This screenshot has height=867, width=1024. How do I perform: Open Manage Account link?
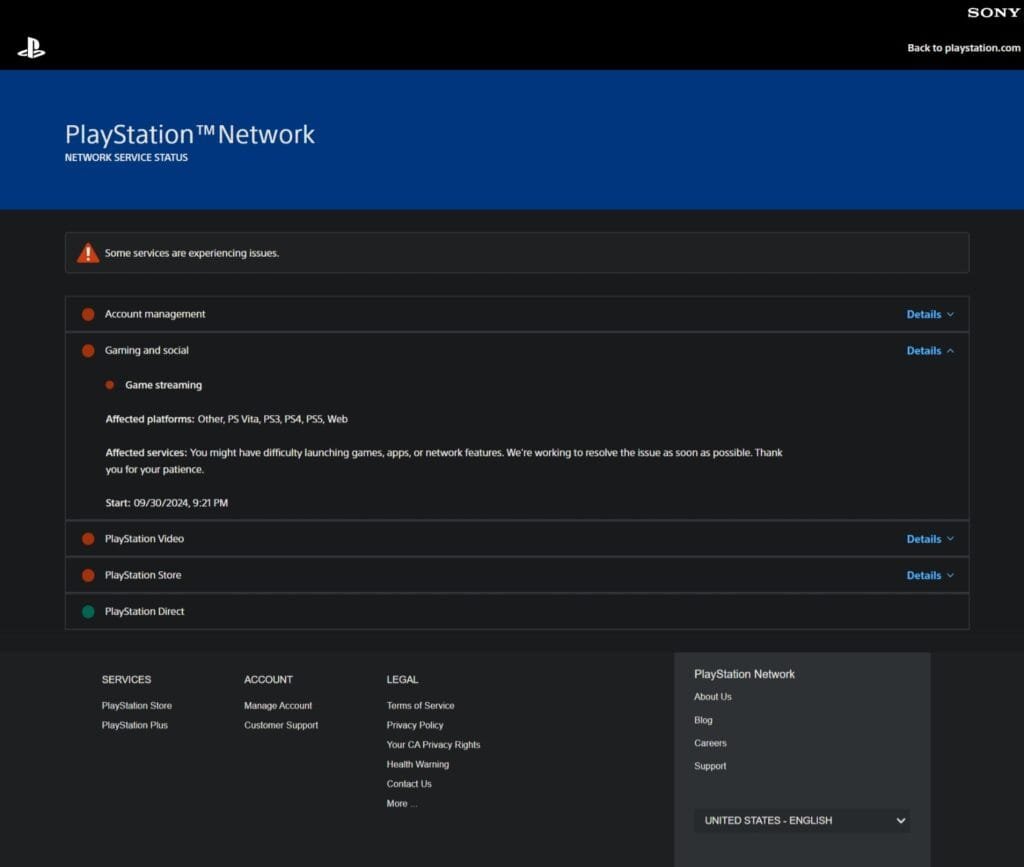(278, 706)
